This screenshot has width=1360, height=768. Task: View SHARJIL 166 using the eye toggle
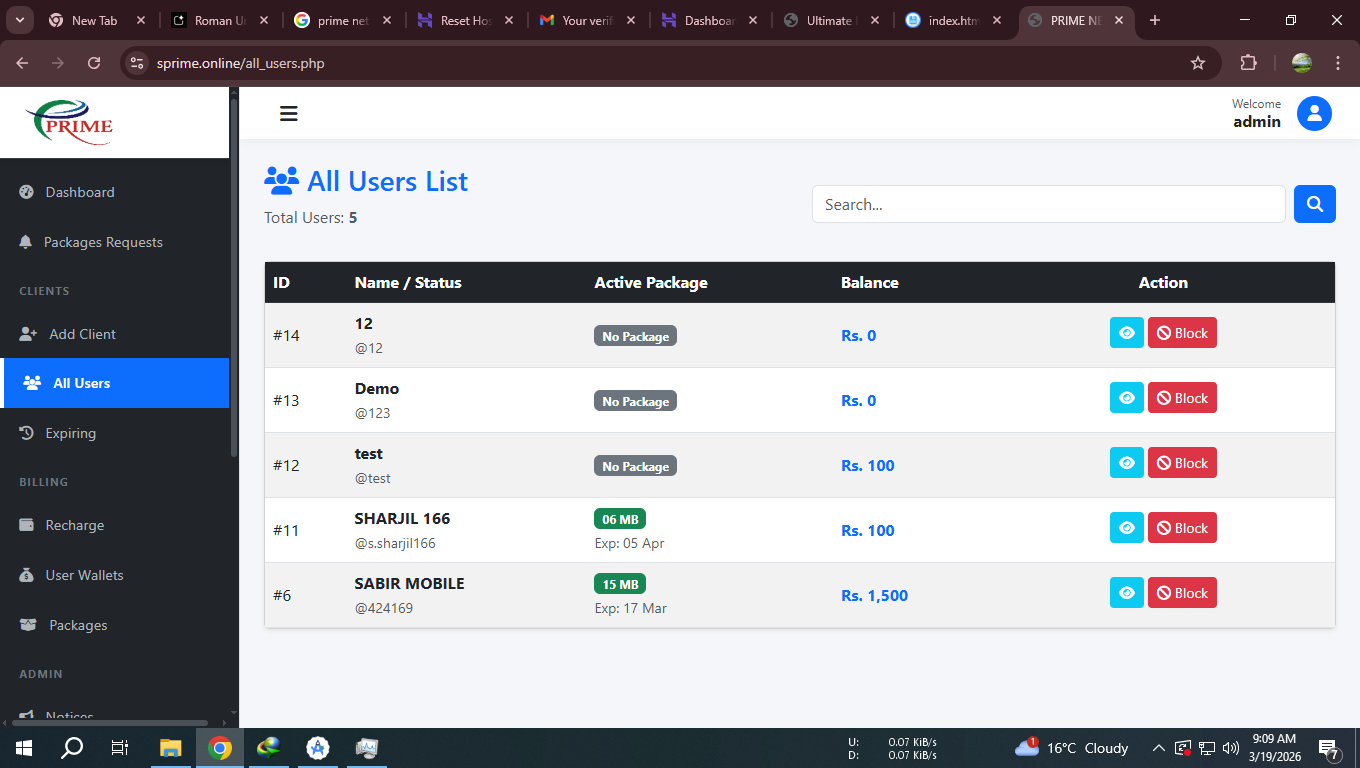point(1126,527)
